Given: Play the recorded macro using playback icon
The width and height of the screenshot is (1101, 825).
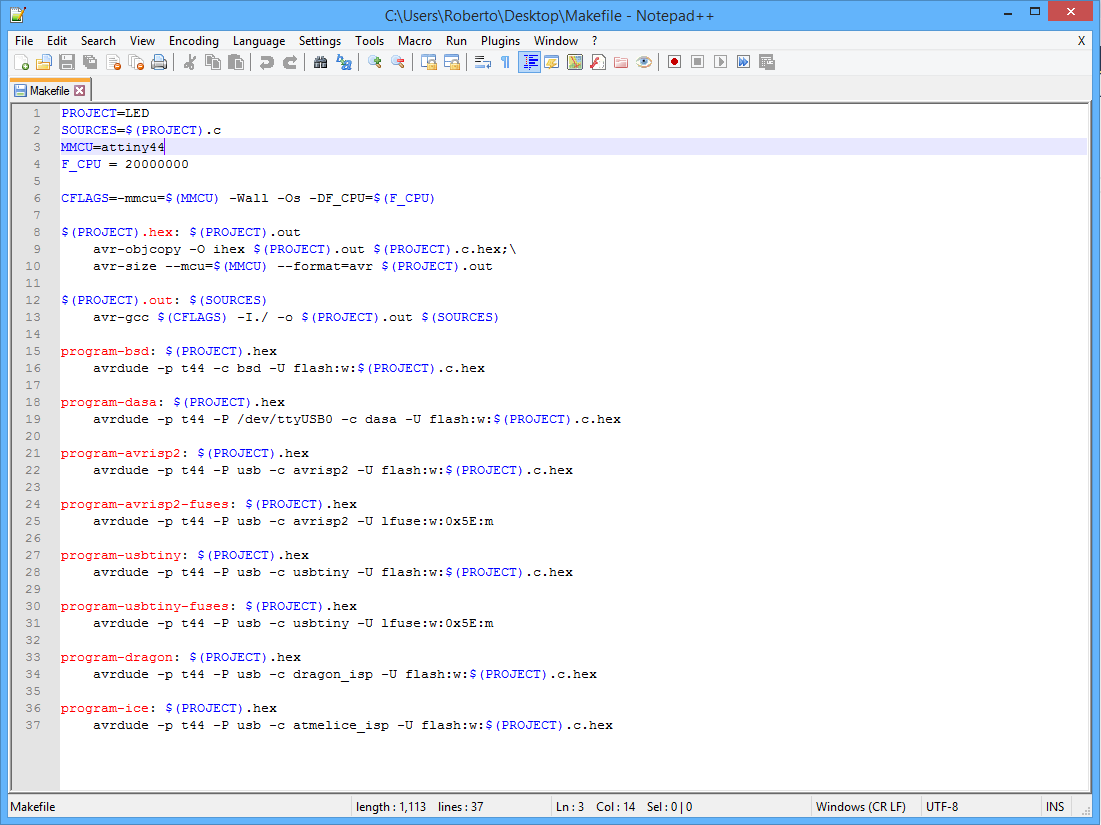Looking at the screenshot, I should [720, 62].
